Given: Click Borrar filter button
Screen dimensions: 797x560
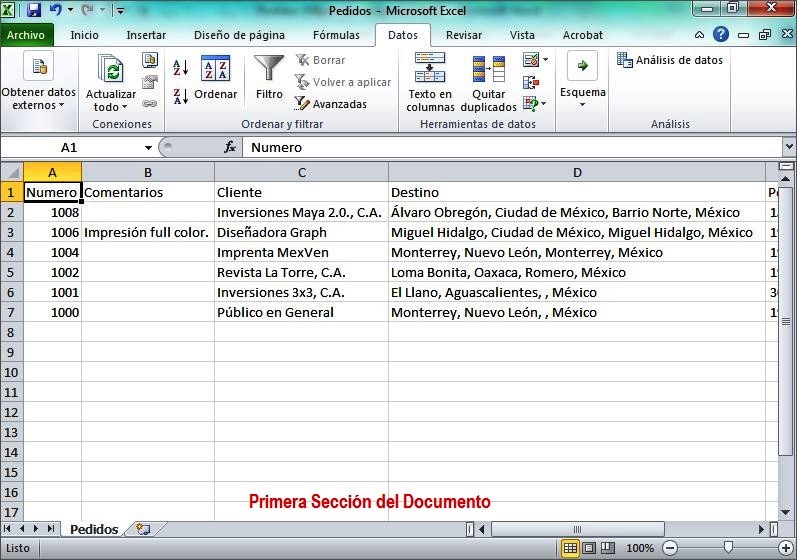Looking at the screenshot, I should pos(320,60).
